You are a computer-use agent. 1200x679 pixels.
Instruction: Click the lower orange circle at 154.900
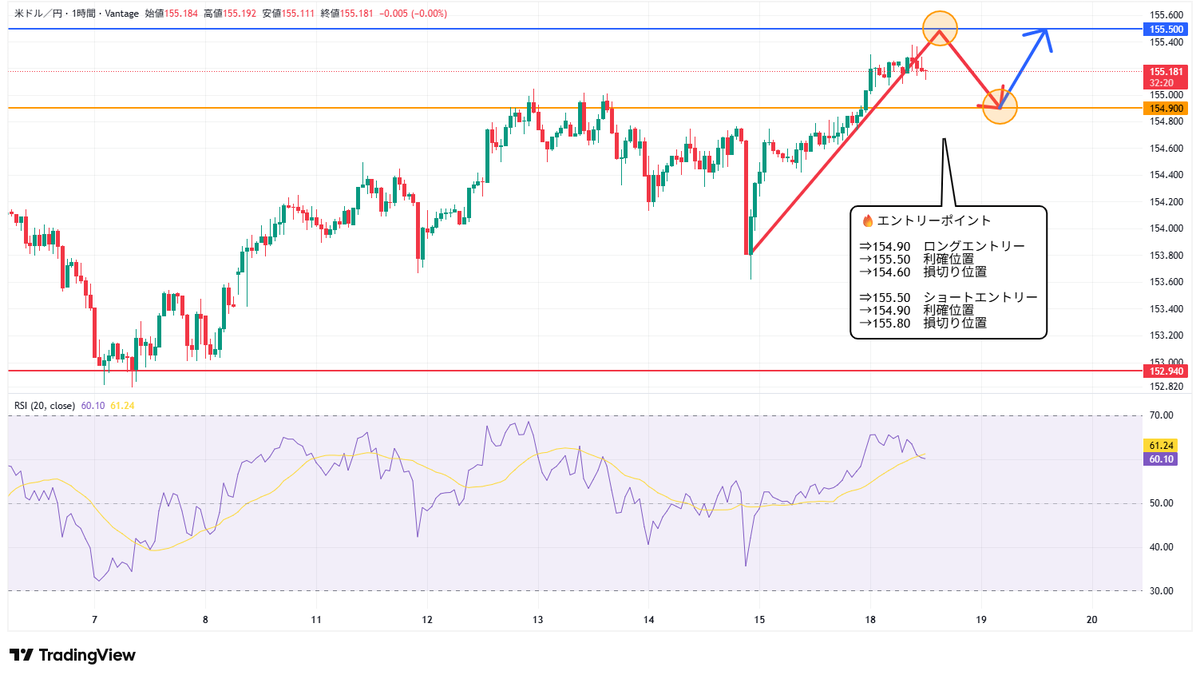click(999, 106)
